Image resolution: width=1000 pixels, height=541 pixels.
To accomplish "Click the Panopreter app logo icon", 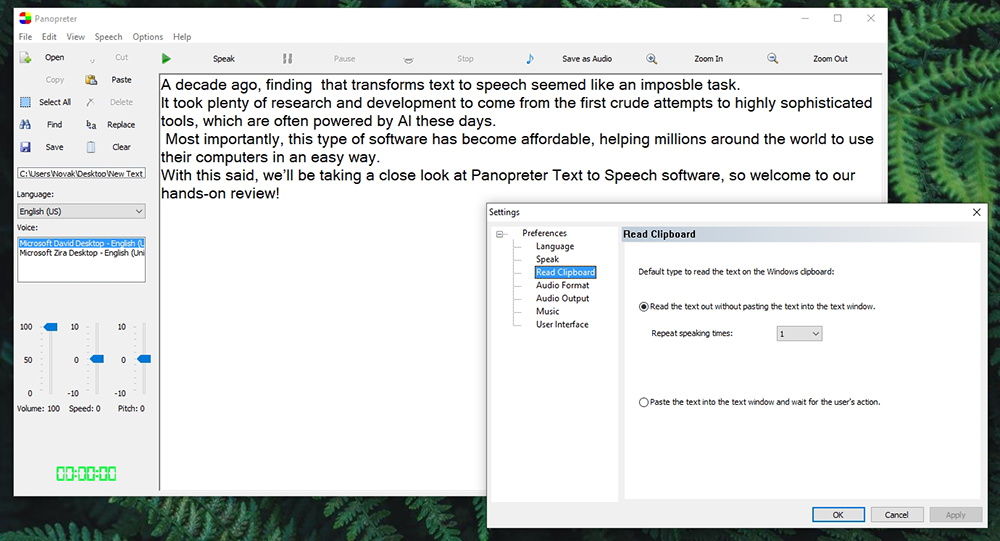I will (25, 18).
